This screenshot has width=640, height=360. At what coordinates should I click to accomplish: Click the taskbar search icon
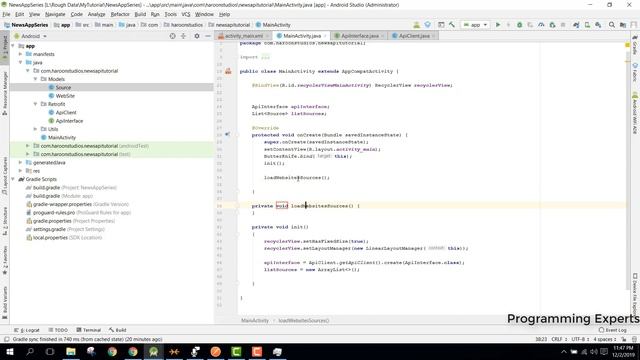30,352
